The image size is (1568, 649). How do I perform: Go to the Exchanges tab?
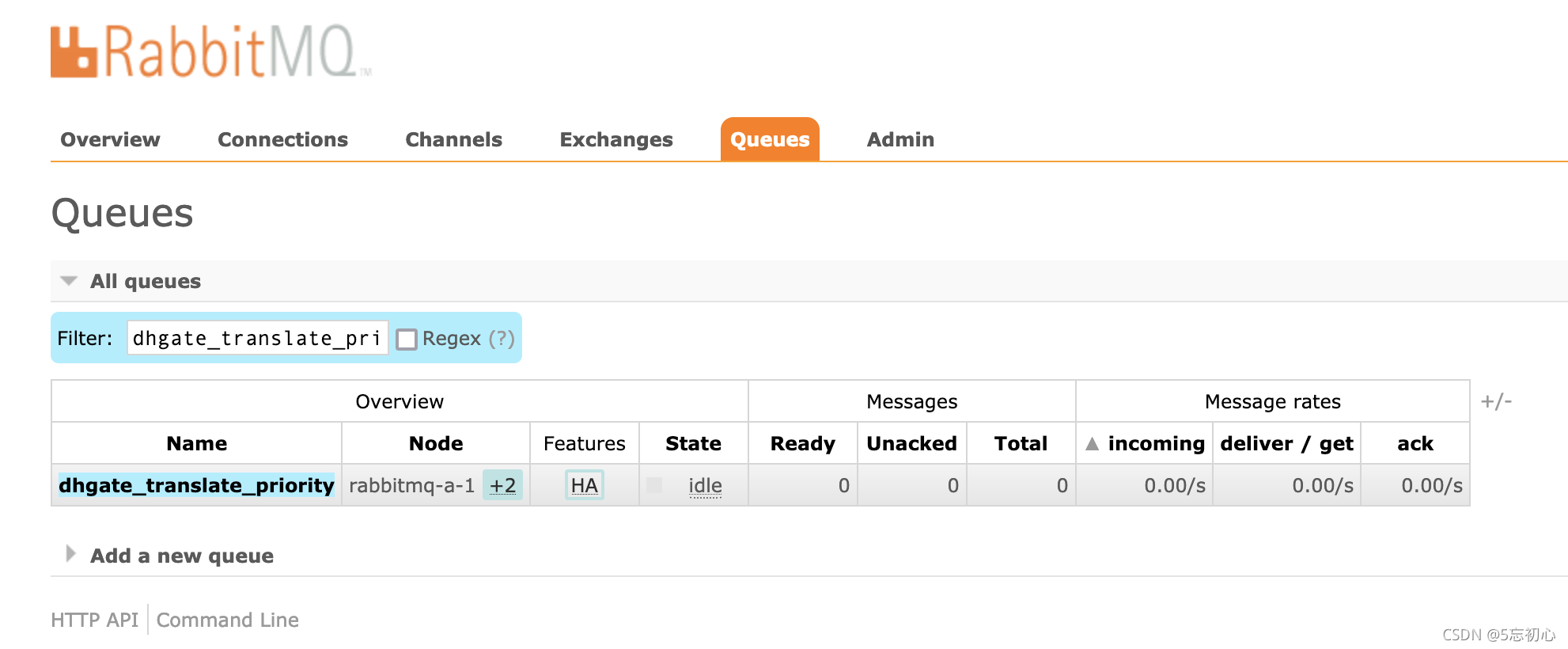coord(616,139)
